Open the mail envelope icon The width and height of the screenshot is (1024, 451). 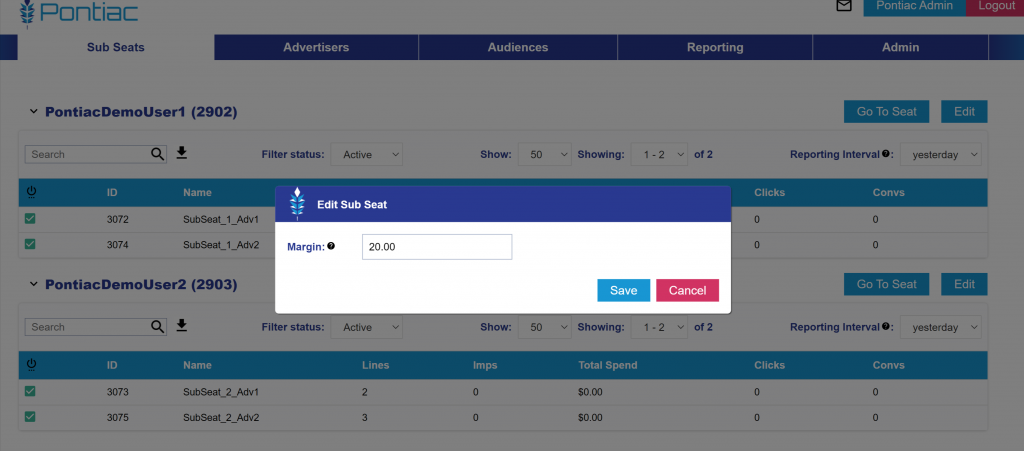coord(844,6)
